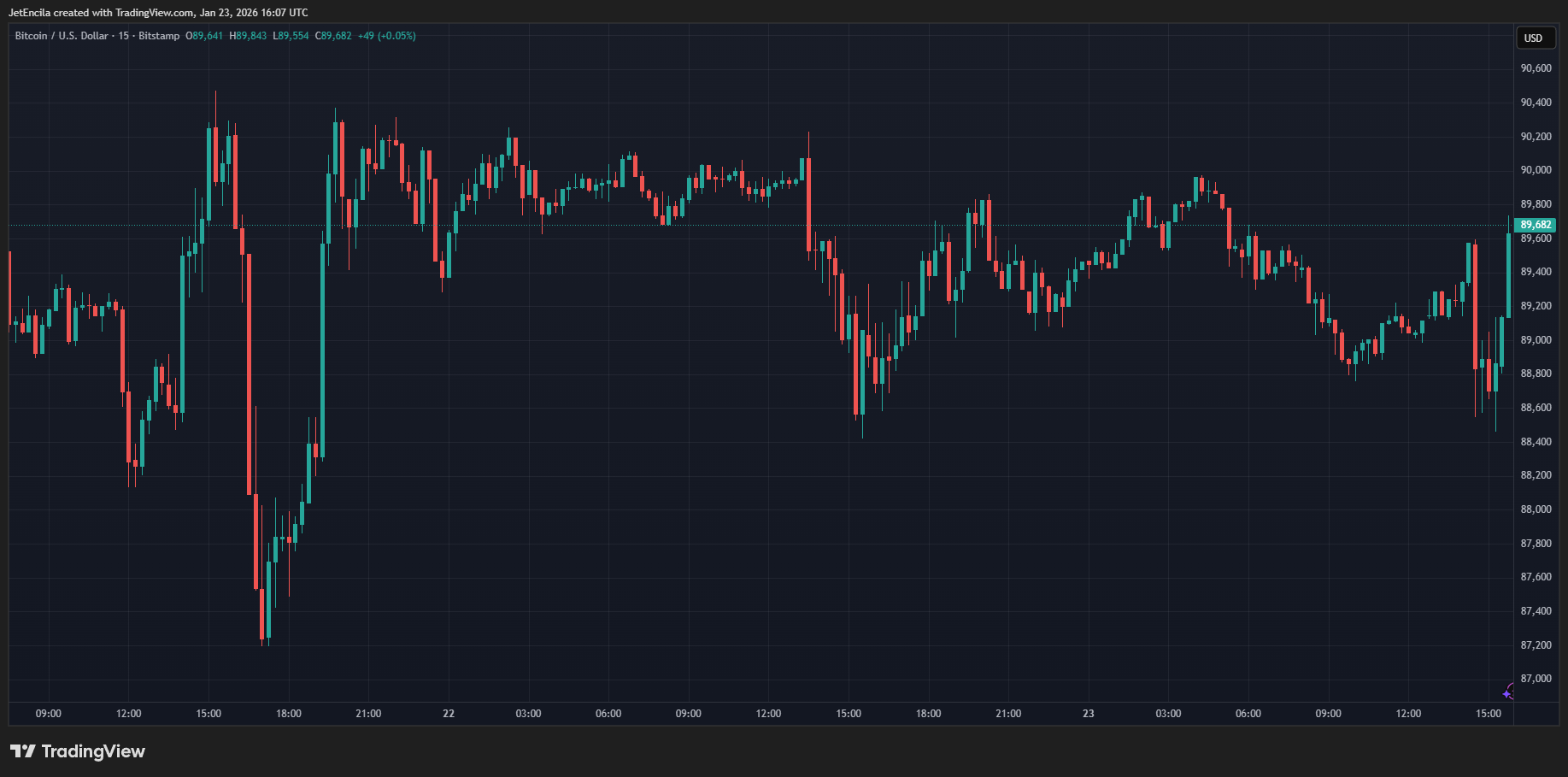Click the high value H89,843 in the legend
Screen dimensions: 1568x777
pyautogui.click(x=248, y=36)
